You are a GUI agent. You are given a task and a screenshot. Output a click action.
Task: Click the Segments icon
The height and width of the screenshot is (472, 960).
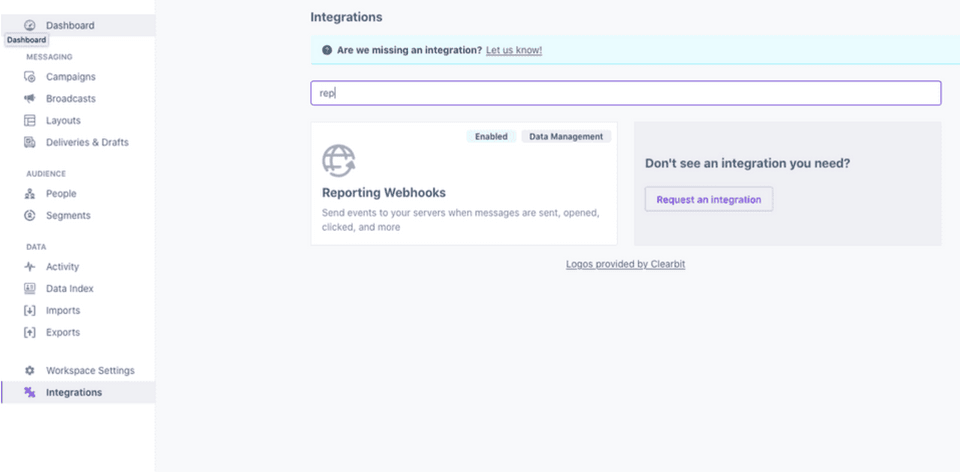[x=29, y=215]
